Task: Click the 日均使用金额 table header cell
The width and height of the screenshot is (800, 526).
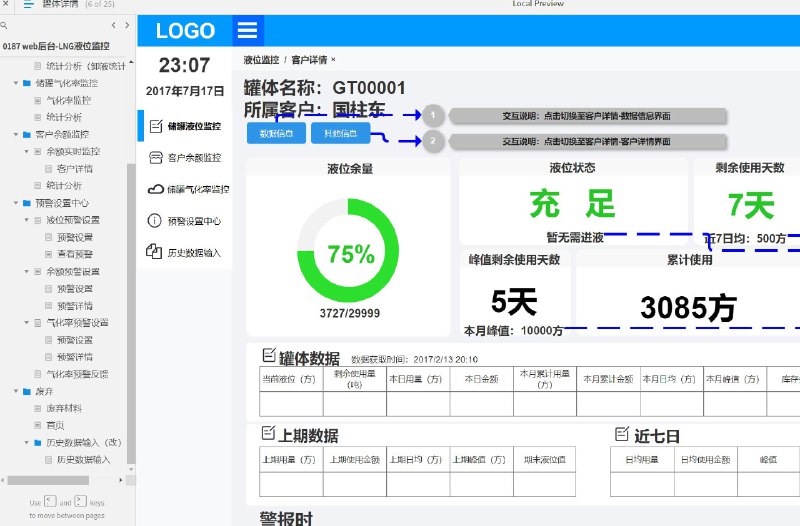Action: pos(706,460)
